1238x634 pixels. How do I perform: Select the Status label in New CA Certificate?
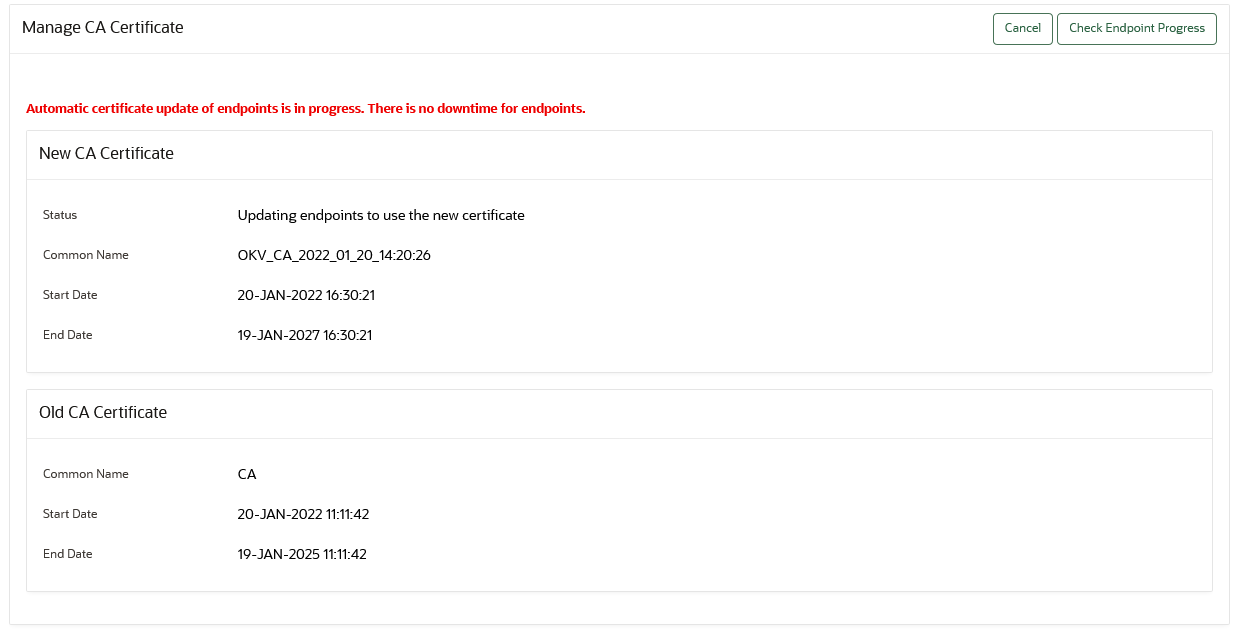point(59,215)
